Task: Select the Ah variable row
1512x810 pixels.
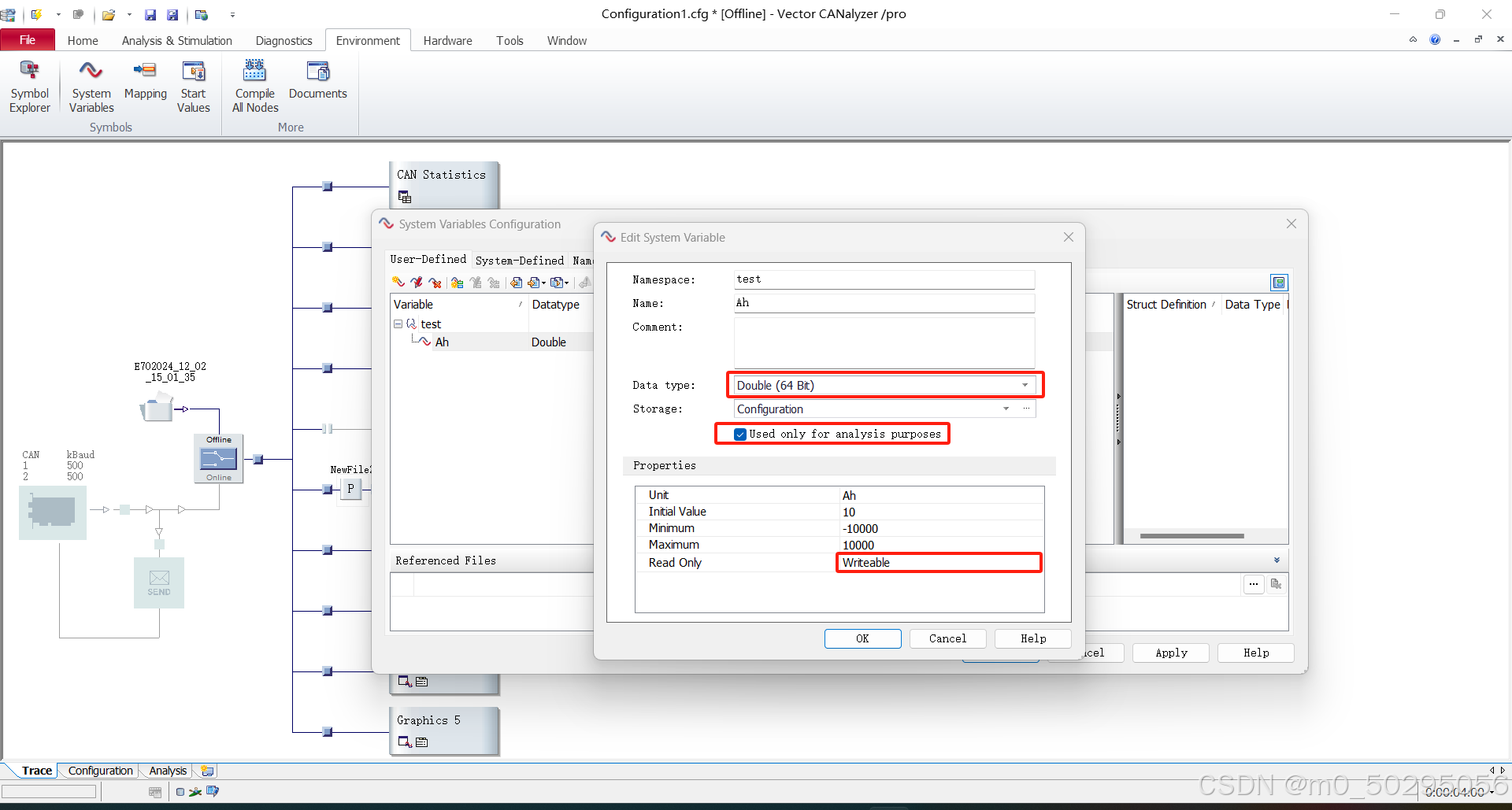Action: click(492, 342)
